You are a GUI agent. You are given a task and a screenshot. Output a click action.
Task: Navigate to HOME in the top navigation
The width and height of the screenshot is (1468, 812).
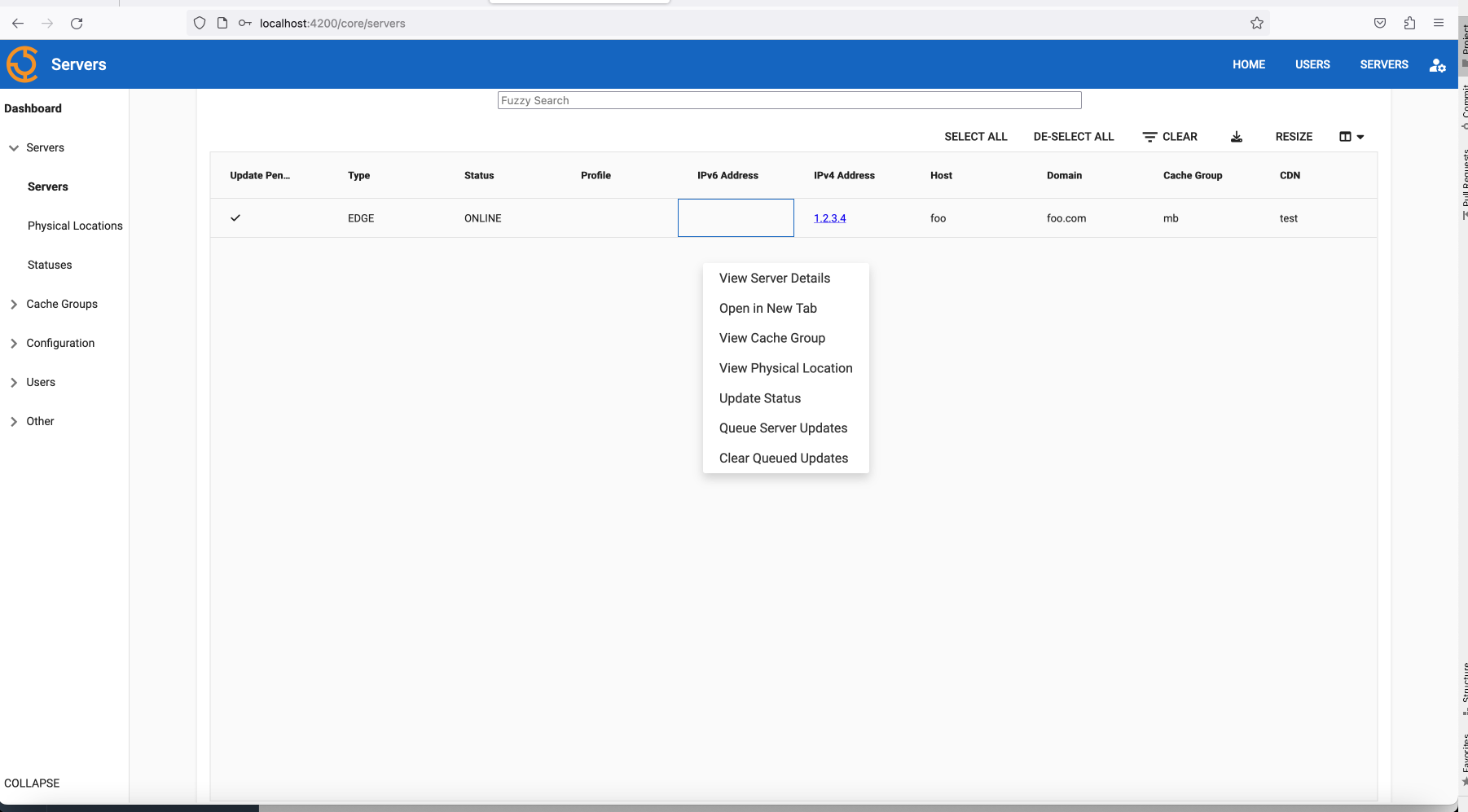click(1249, 64)
